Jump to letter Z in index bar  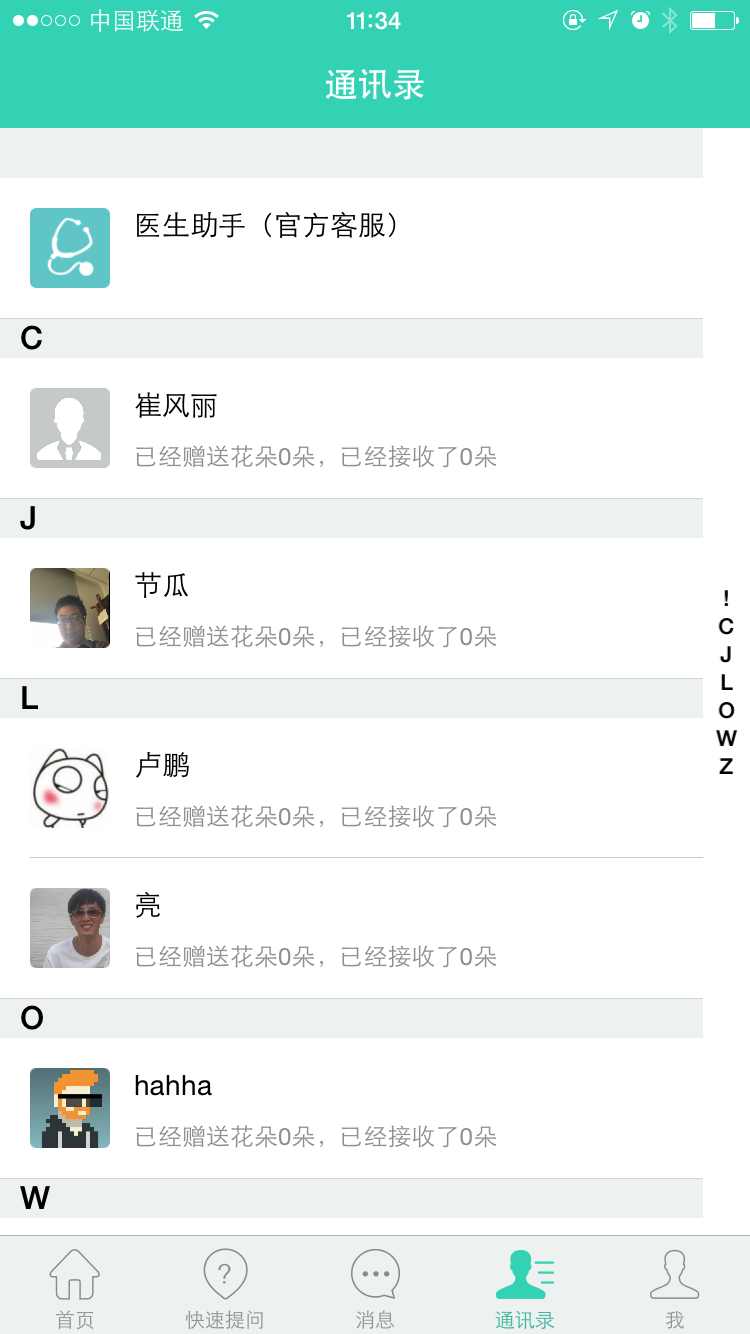(726, 767)
